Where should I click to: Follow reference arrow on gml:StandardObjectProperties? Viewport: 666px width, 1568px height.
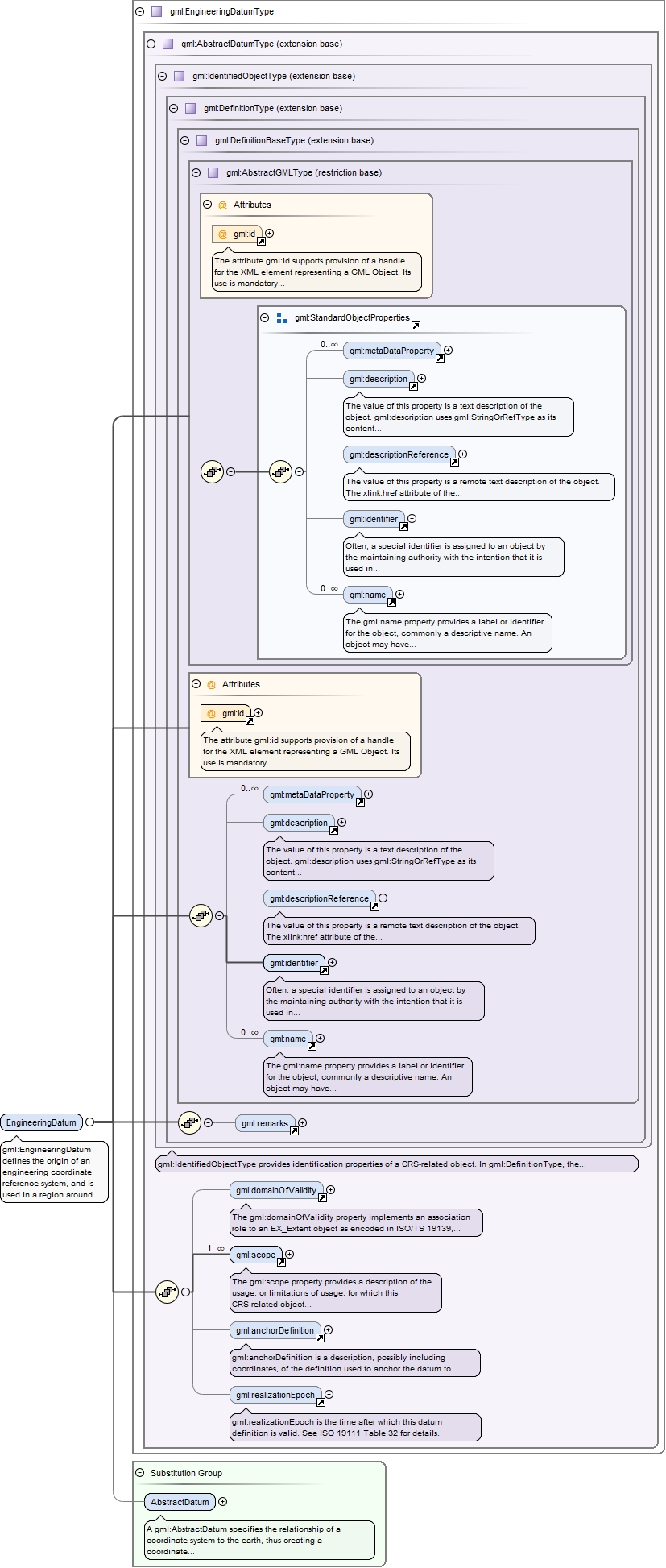point(416,326)
